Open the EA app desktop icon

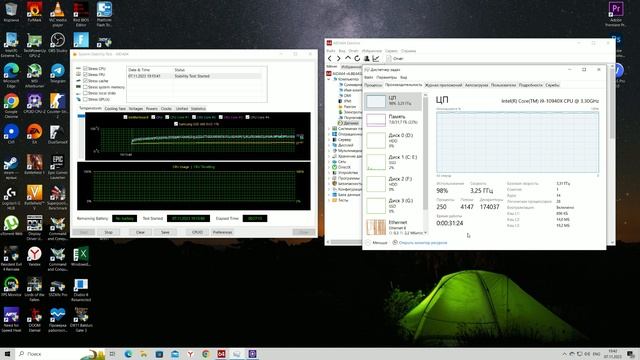(34, 134)
